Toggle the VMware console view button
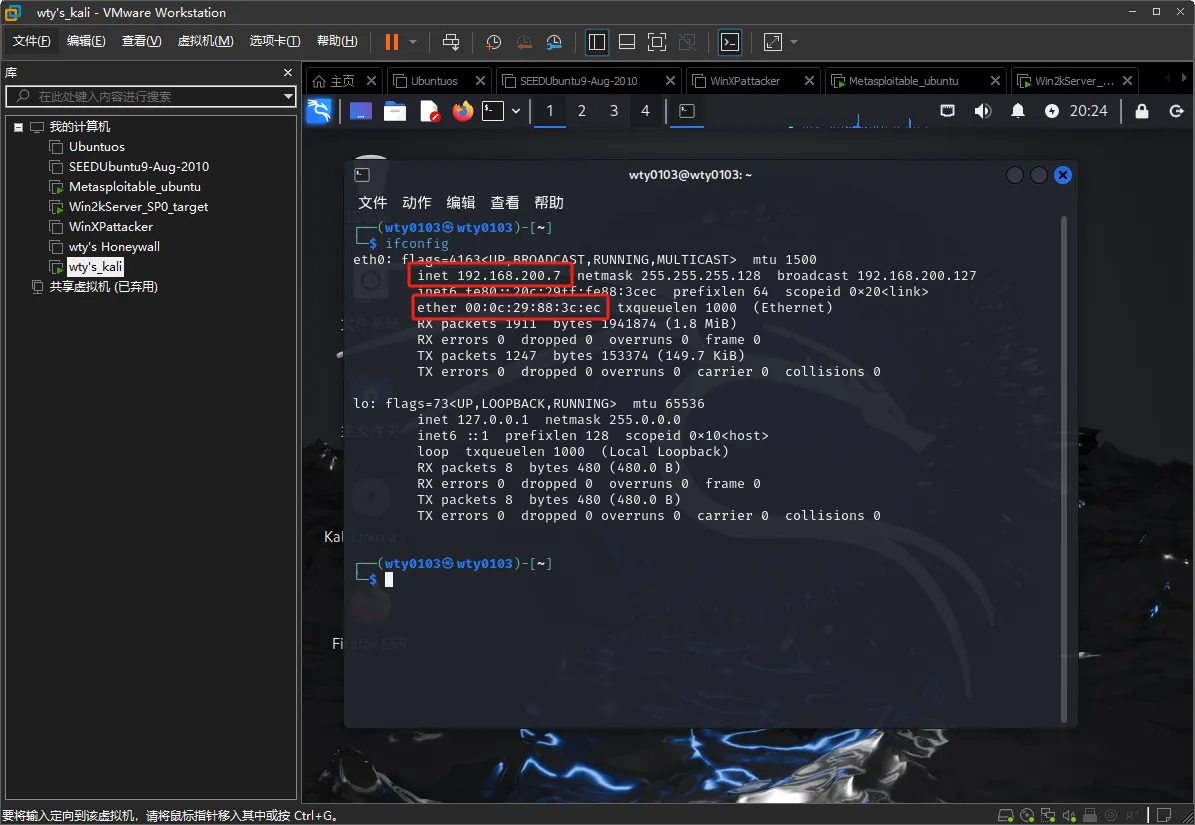 tap(729, 42)
